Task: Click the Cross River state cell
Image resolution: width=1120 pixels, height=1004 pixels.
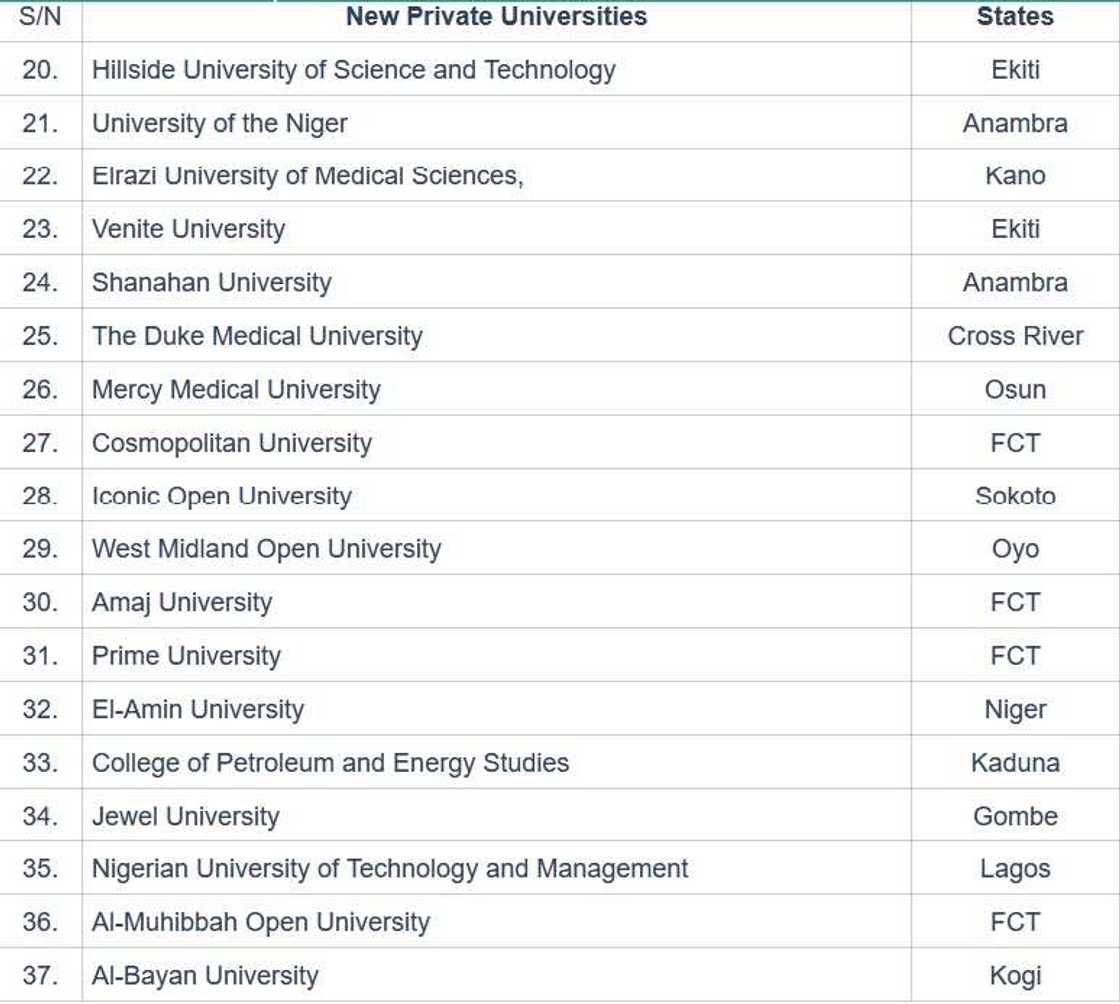Action: point(1015,336)
